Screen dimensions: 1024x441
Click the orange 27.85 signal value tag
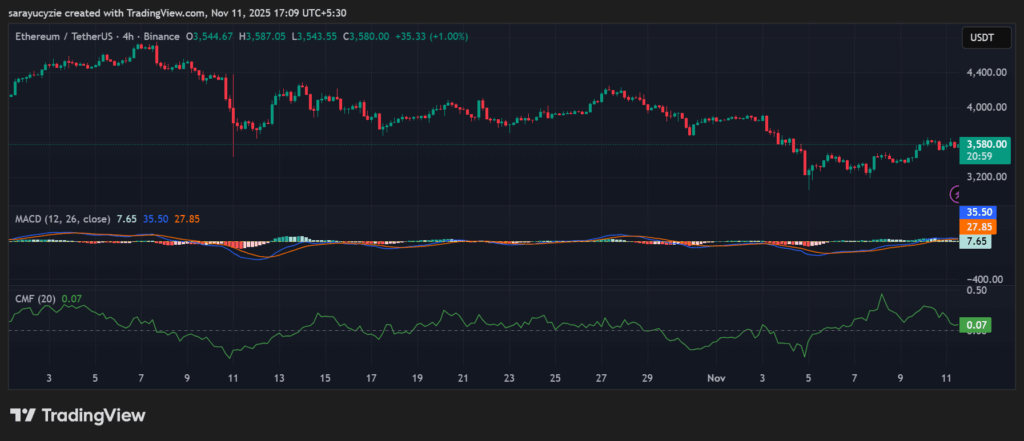(x=975, y=227)
